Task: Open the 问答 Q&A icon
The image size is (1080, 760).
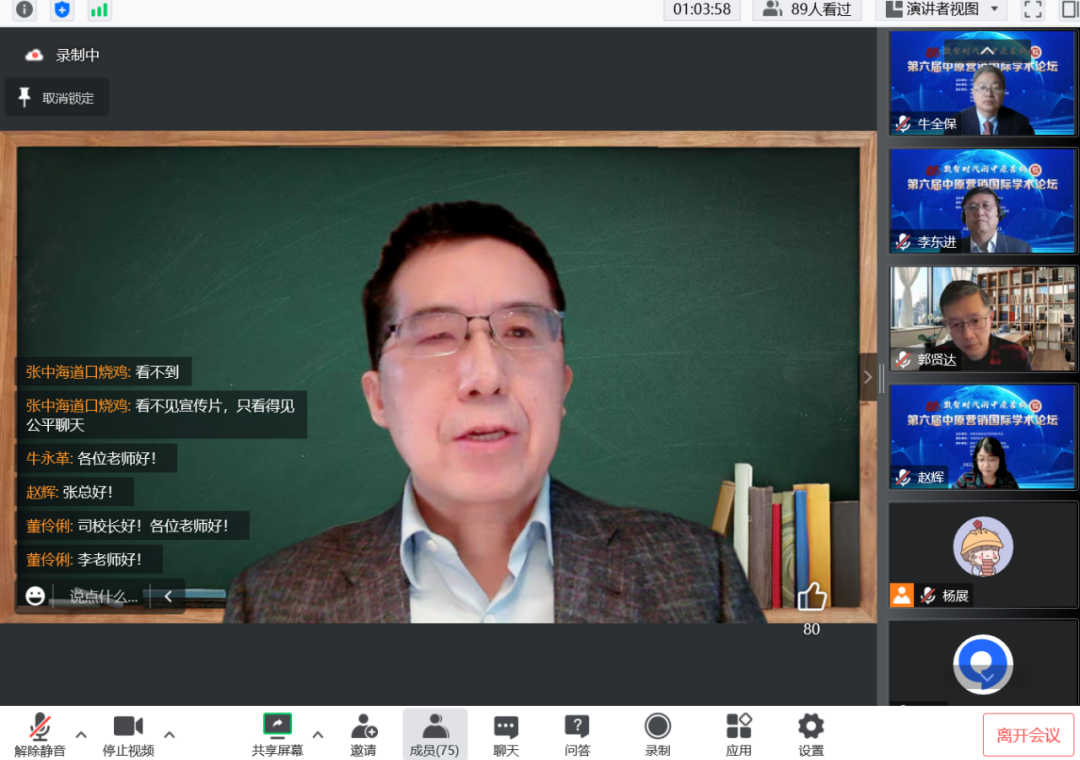Action: point(577,734)
